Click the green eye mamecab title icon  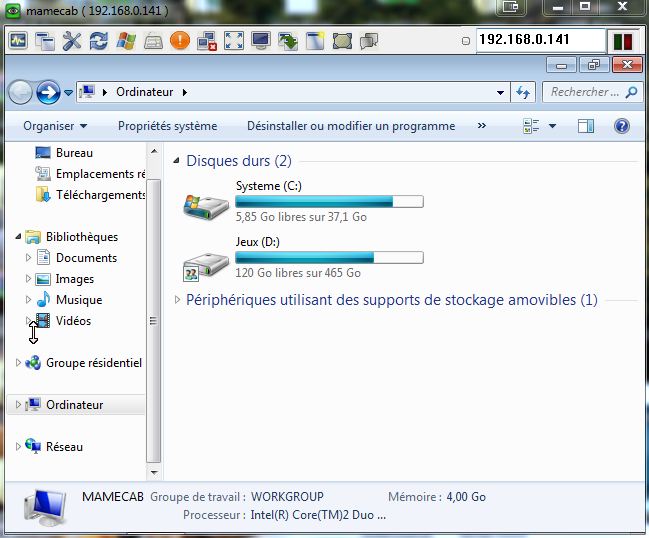[x=13, y=10]
